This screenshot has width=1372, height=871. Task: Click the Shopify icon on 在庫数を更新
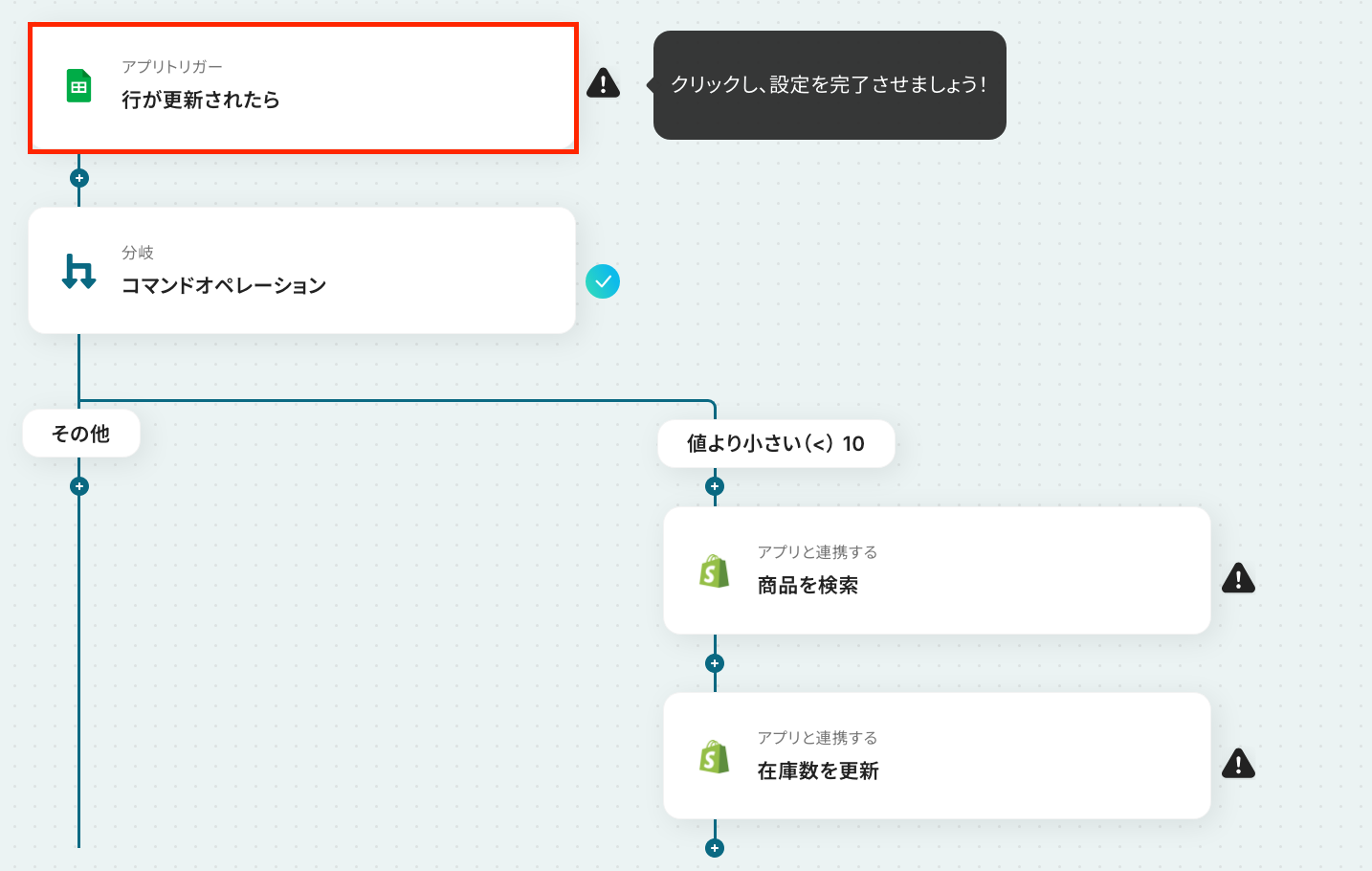[x=714, y=757]
